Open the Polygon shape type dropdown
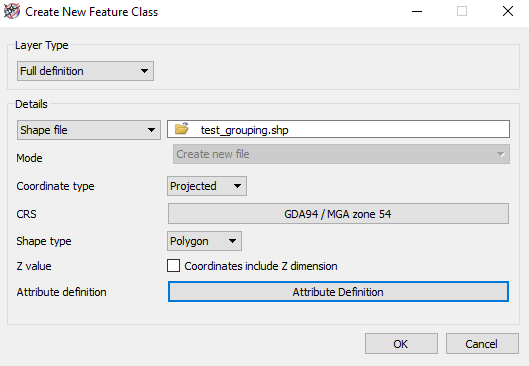Image resolution: width=529 pixels, height=366 pixels. point(204,241)
